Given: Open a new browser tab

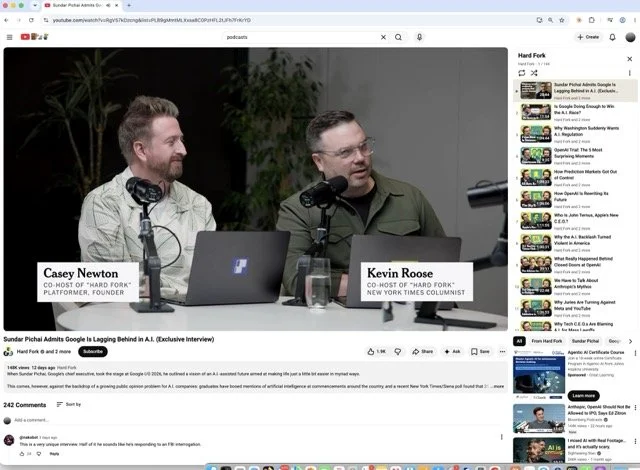Looking at the screenshot, I should 129,5.
